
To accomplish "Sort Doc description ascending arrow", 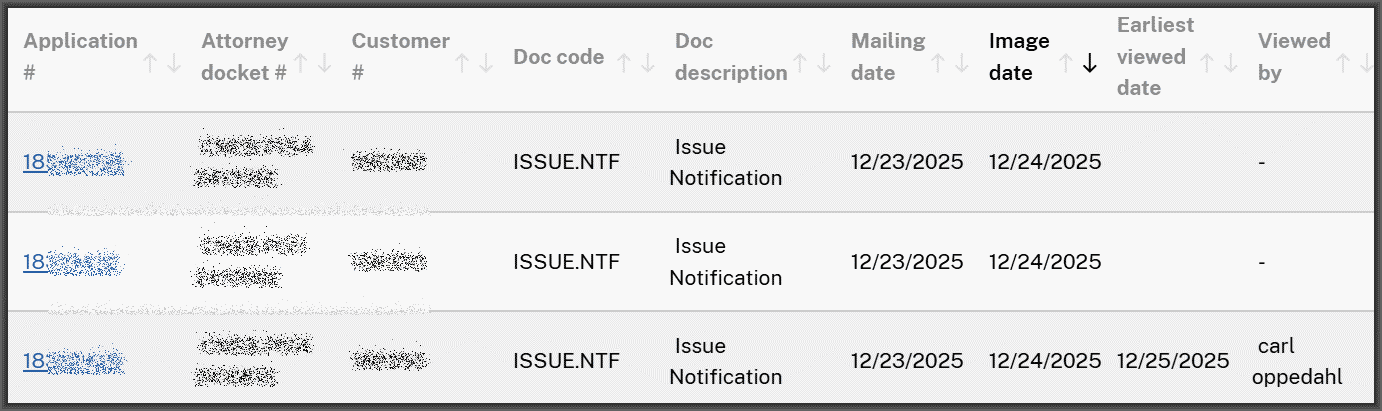I will 801,64.
